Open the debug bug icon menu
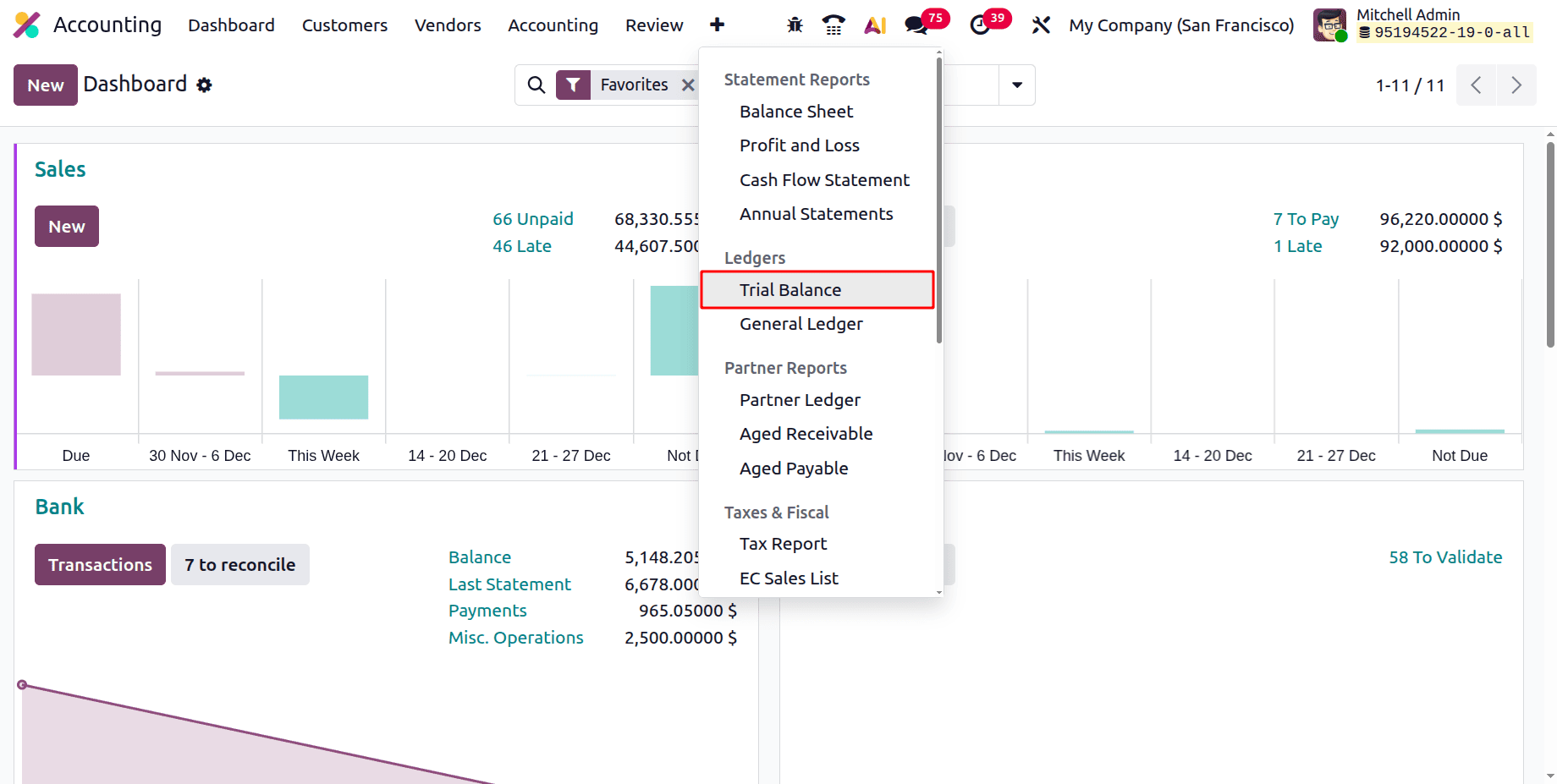Screen dimensions: 1557x784 click(795, 25)
